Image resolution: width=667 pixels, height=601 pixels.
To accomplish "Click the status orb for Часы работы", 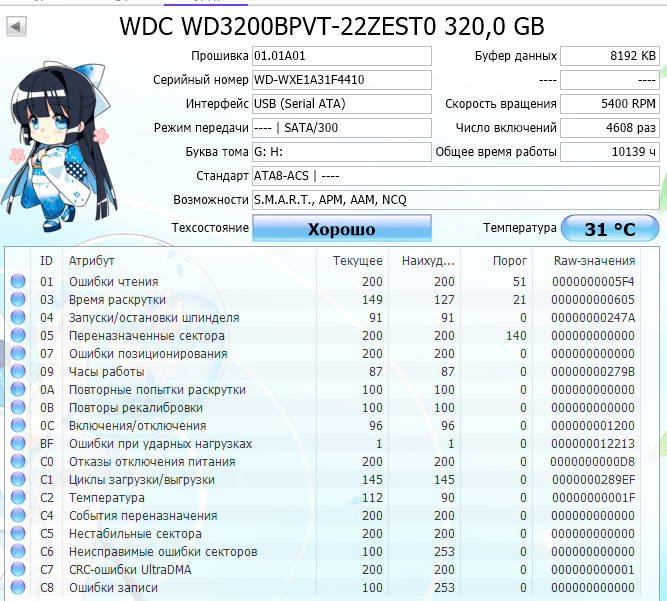I will click(x=18, y=371).
